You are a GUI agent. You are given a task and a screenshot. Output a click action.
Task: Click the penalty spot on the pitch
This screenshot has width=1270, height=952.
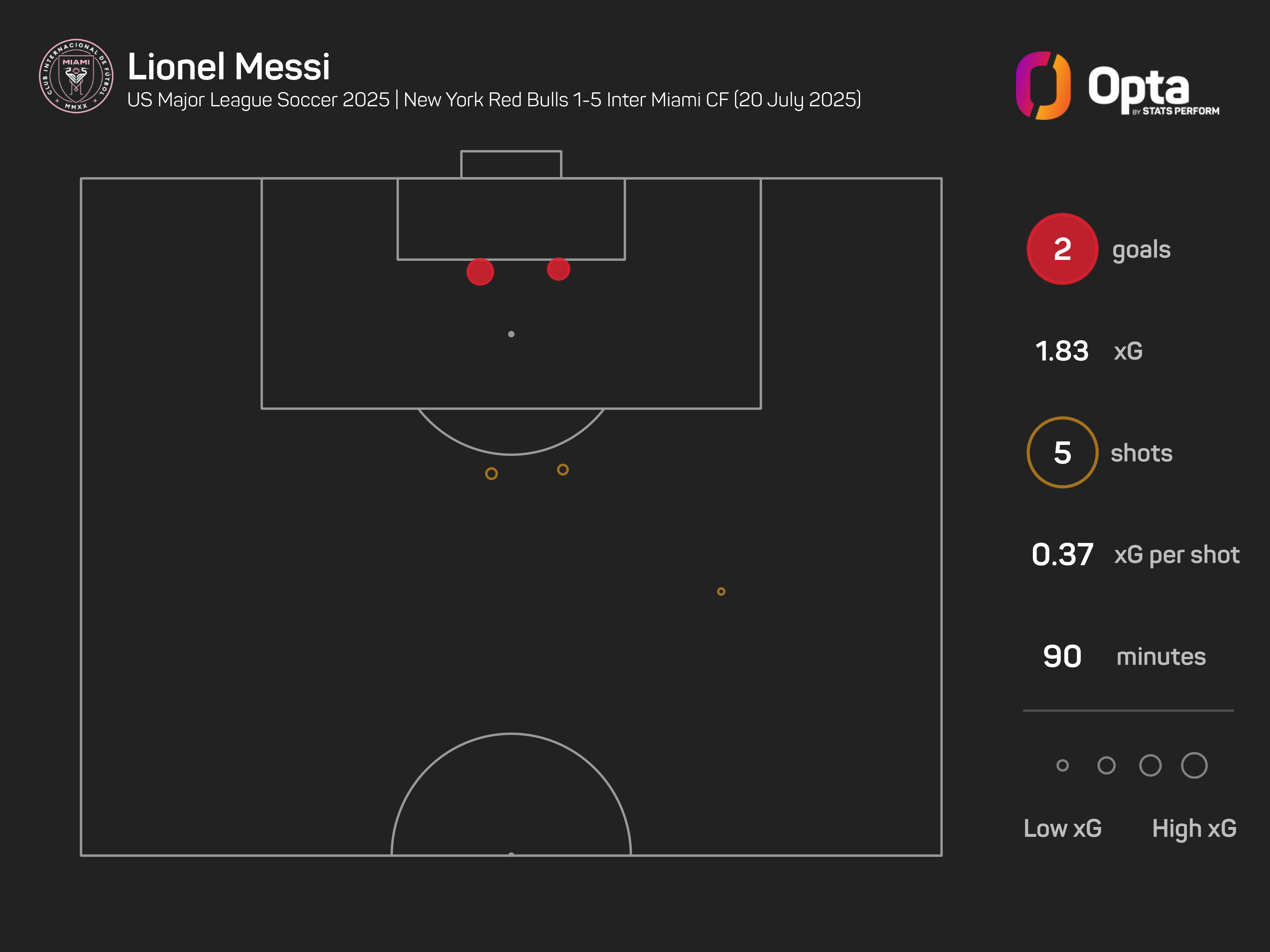coord(511,334)
